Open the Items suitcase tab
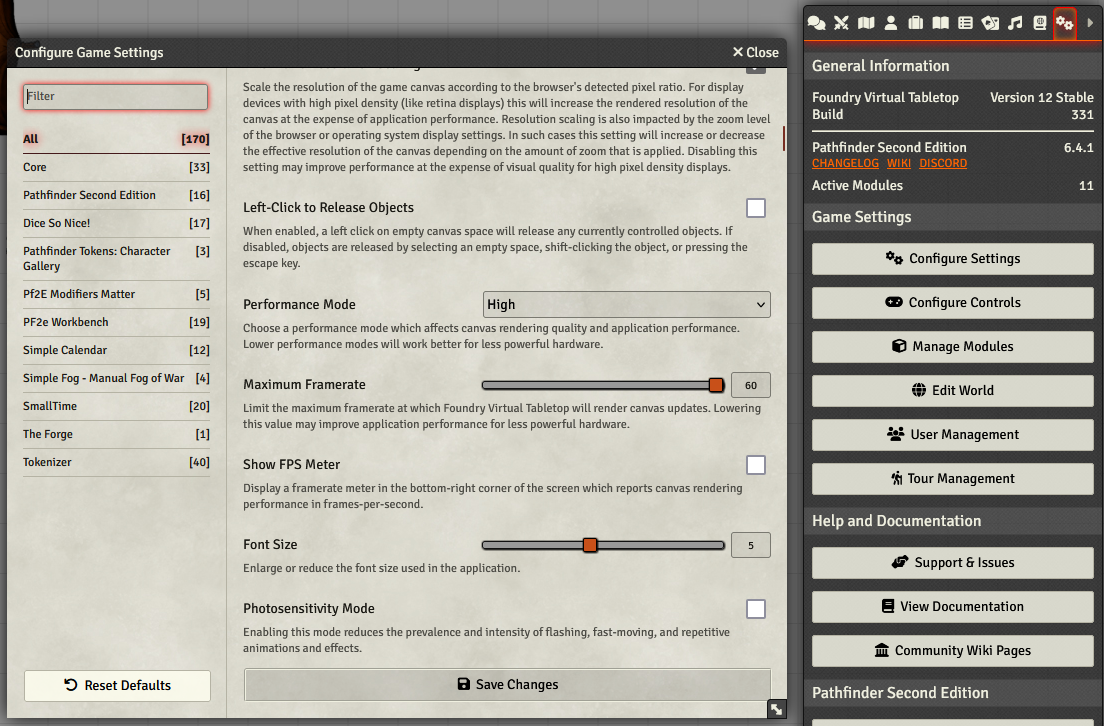Viewport: 1104px width, 726px height. 915,23
